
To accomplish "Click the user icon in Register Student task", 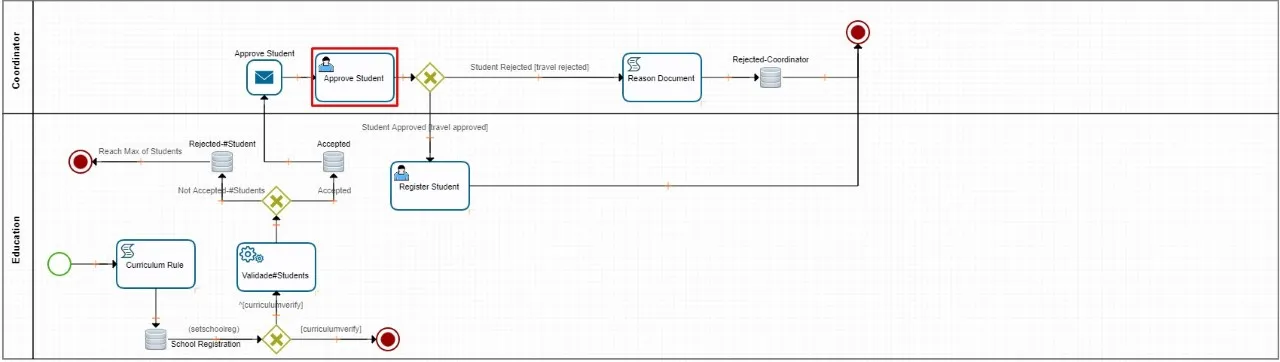I will (x=402, y=172).
